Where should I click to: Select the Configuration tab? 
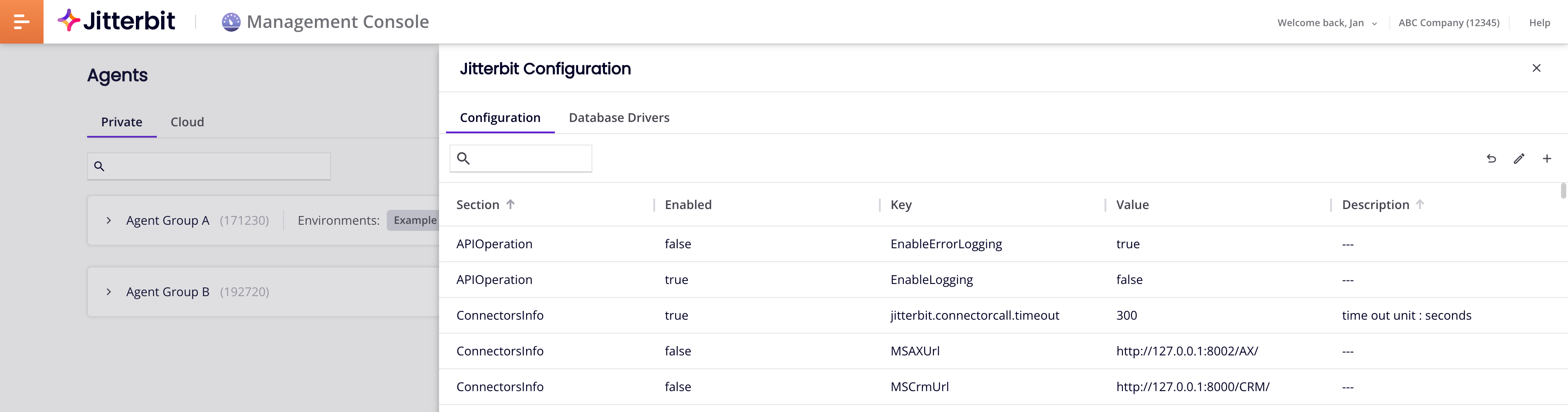(500, 118)
